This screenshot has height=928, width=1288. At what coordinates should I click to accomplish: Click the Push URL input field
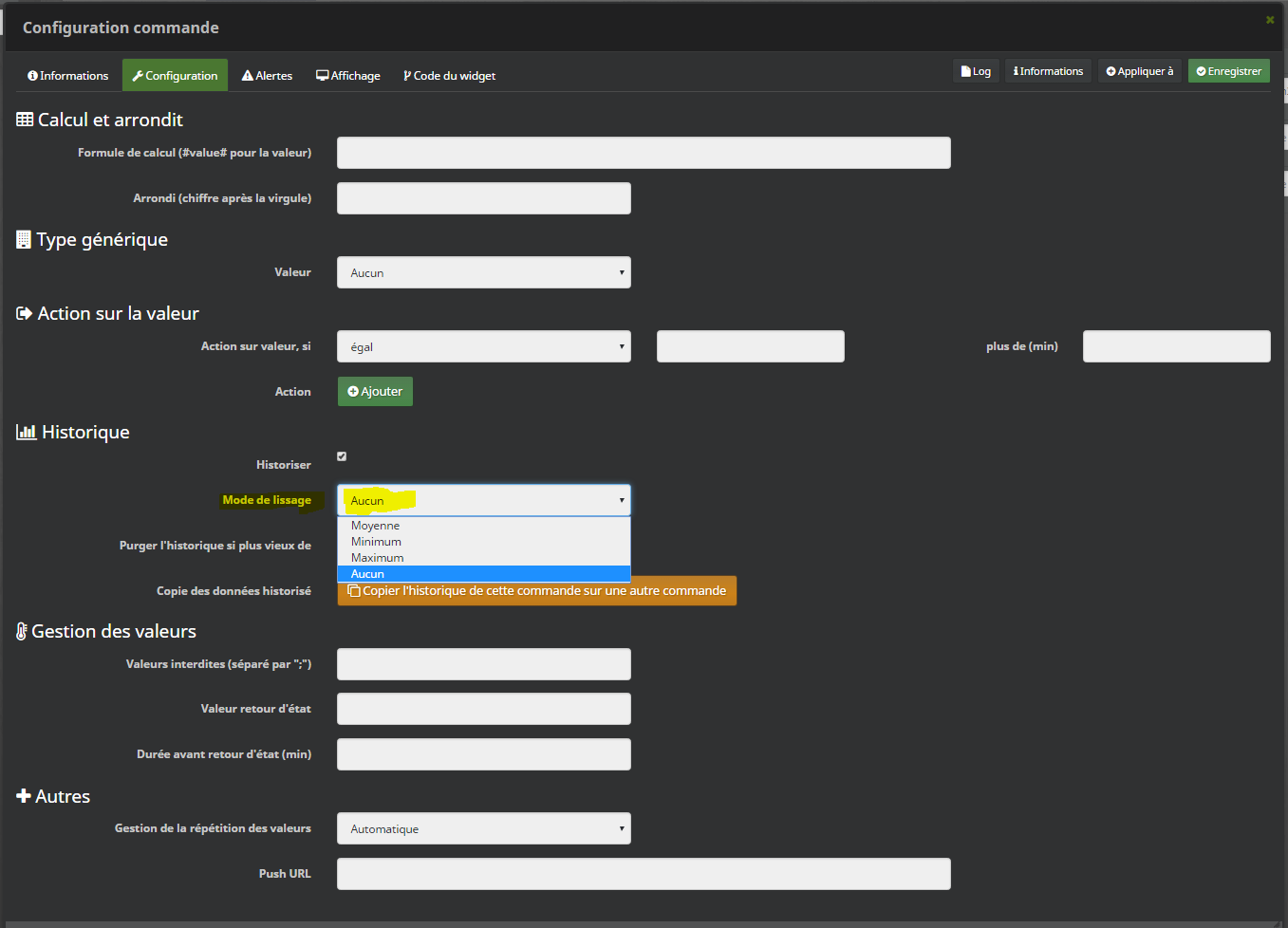click(x=644, y=874)
